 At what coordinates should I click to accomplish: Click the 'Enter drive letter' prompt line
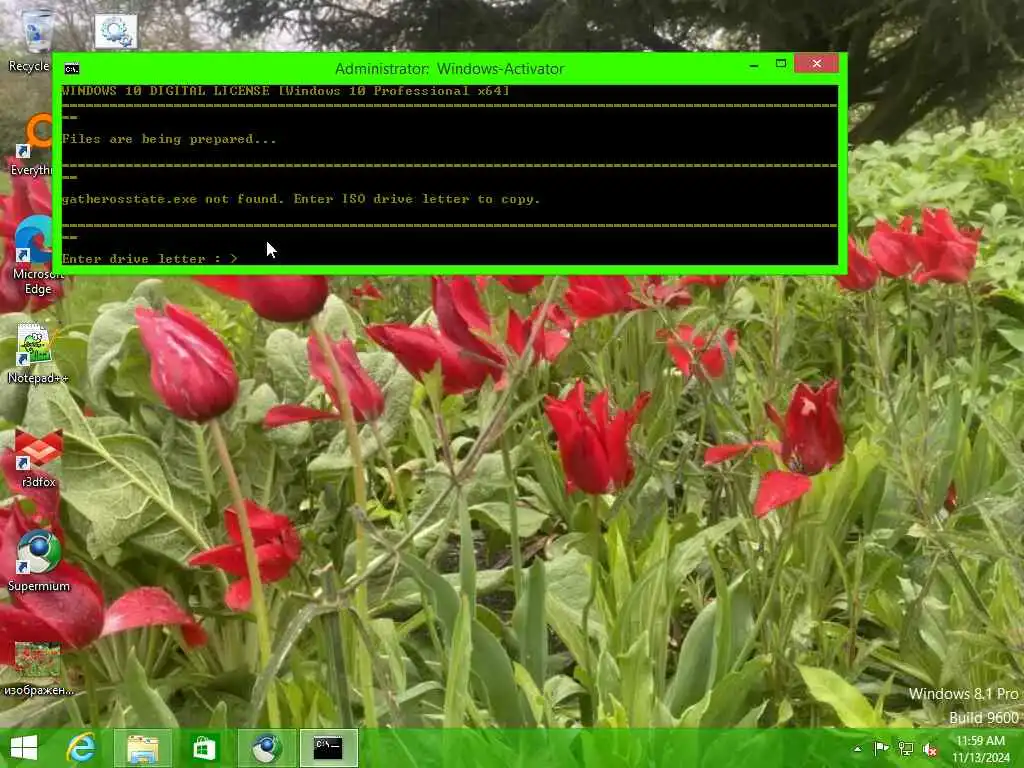point(150,259)
